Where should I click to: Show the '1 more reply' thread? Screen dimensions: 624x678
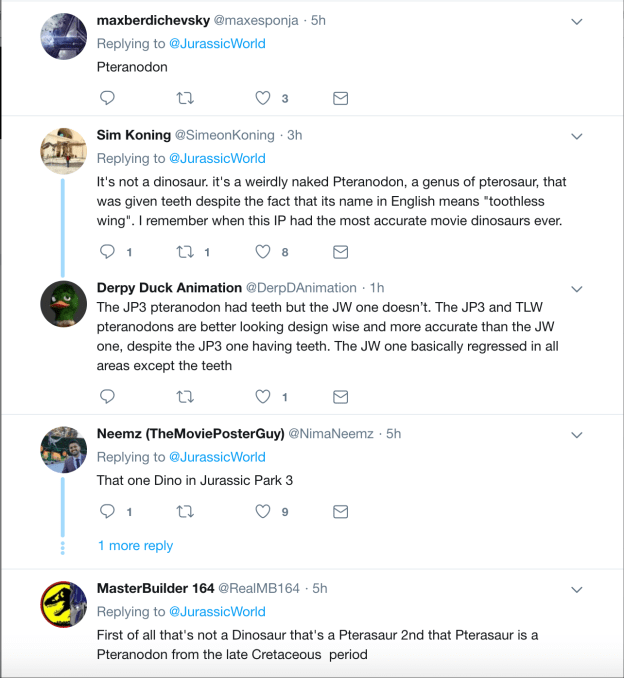(135, 546)
